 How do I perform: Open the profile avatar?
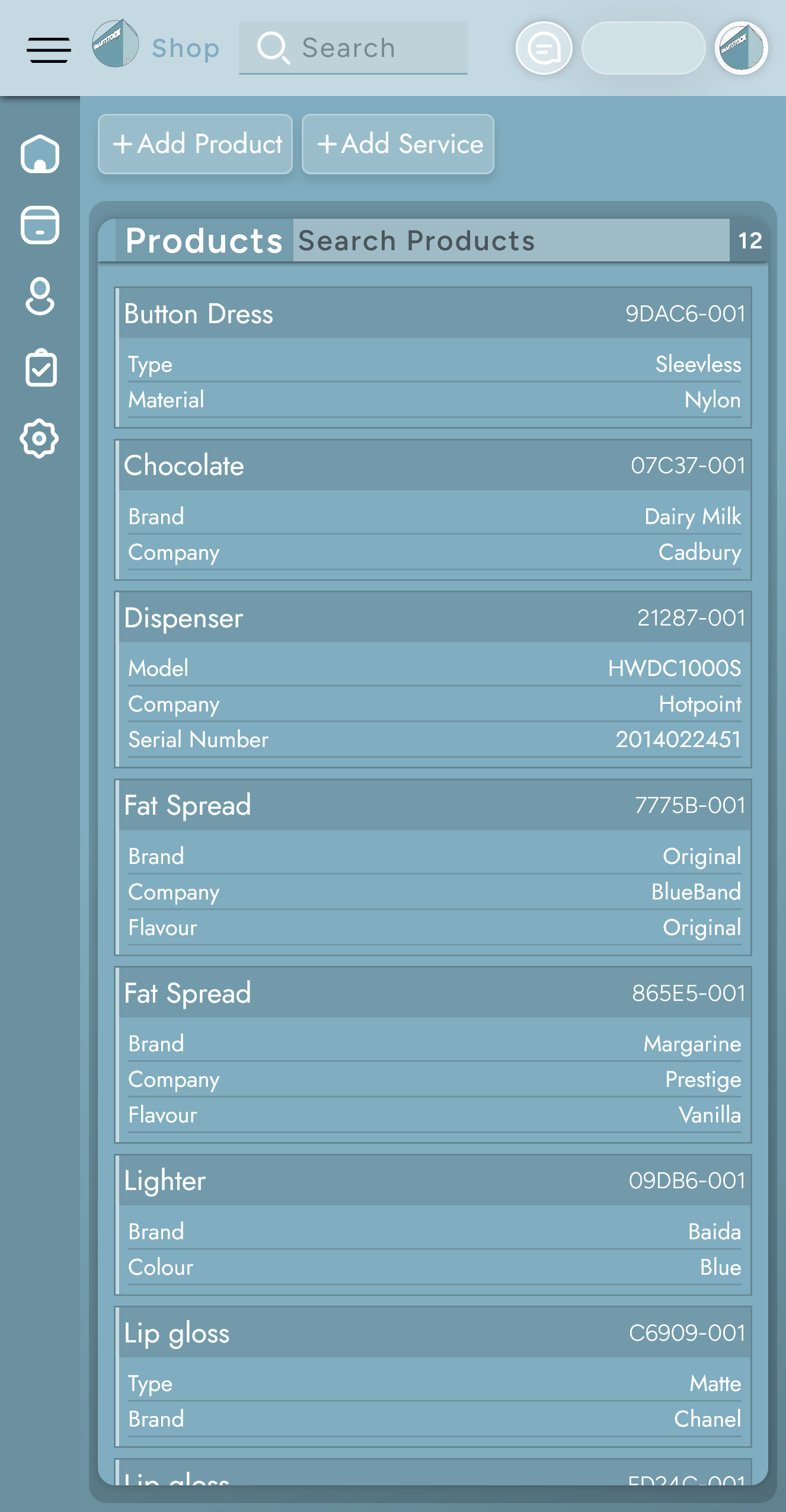tap(741, 49)
